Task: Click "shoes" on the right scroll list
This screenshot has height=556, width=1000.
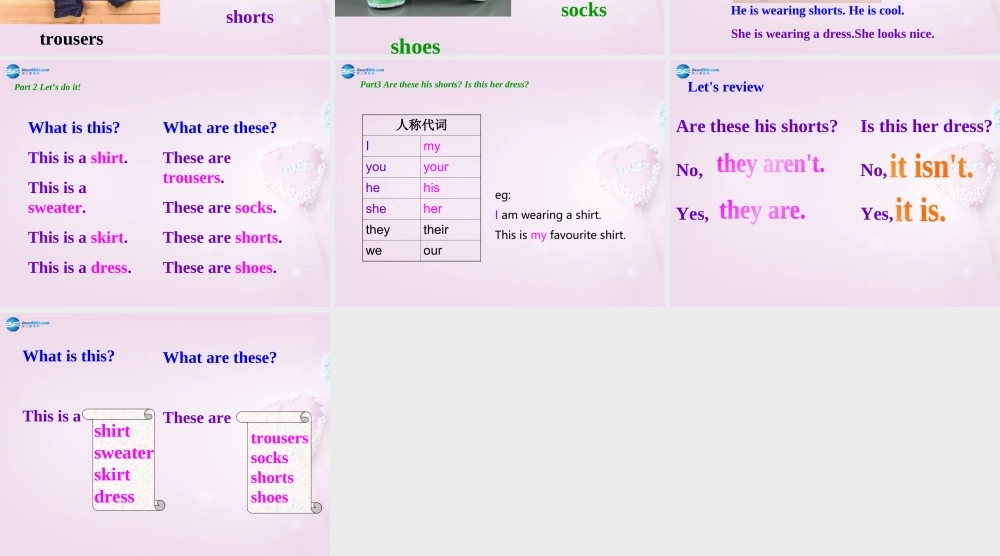Action: coord(269,497)
